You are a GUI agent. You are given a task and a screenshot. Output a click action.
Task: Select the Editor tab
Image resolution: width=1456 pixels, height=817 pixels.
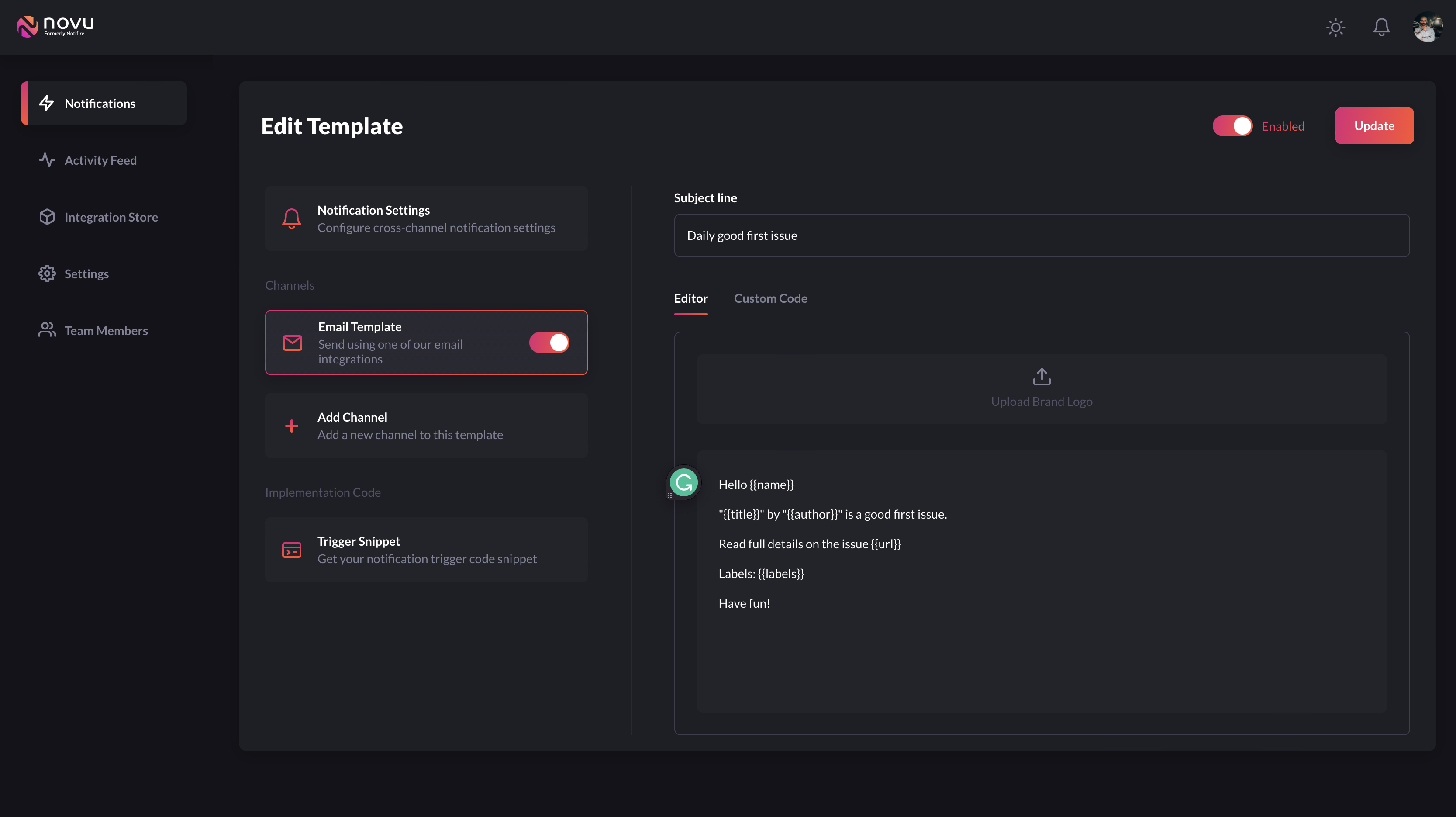(691, 298)
